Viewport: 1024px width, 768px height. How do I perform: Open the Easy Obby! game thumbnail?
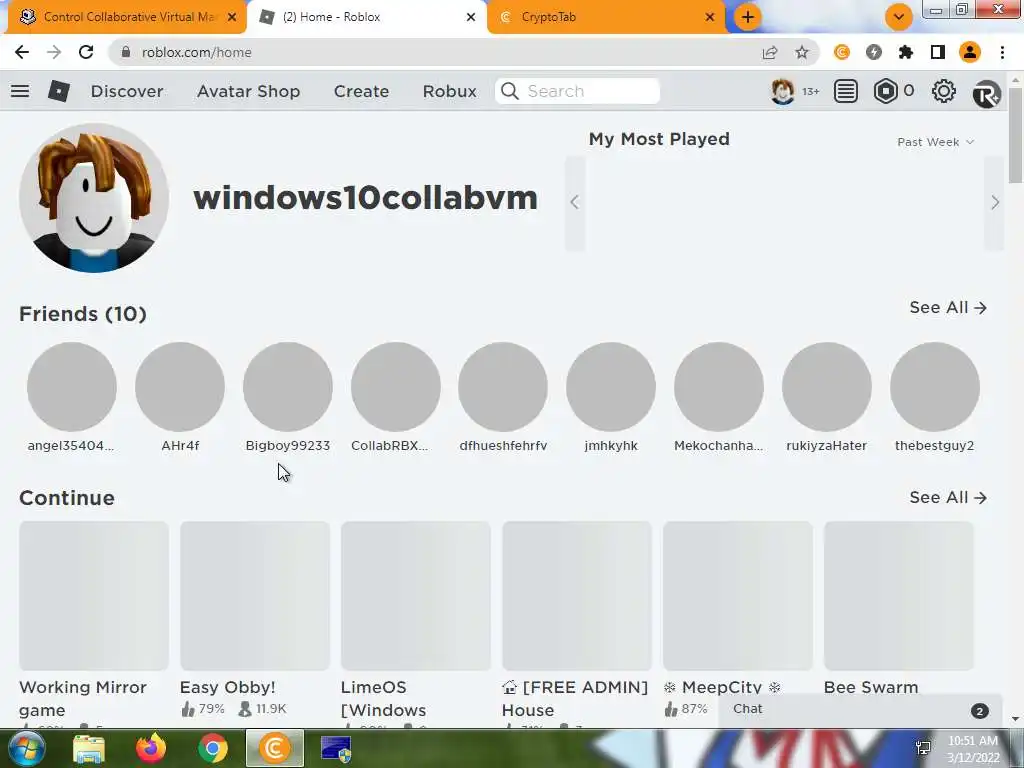pyautogui.click(x=255, y=596)
